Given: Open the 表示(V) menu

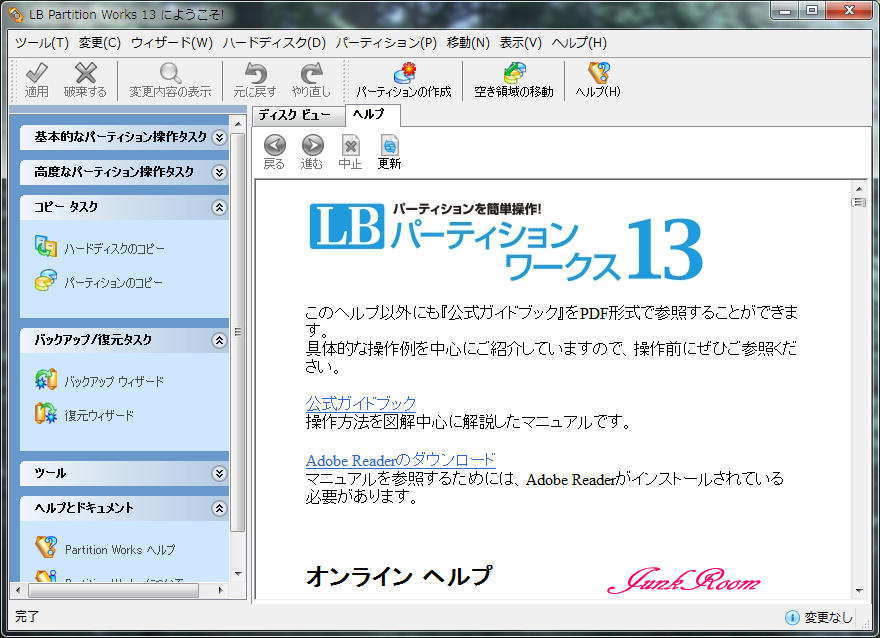Looking at the screenshot, I should click(521, 43).
